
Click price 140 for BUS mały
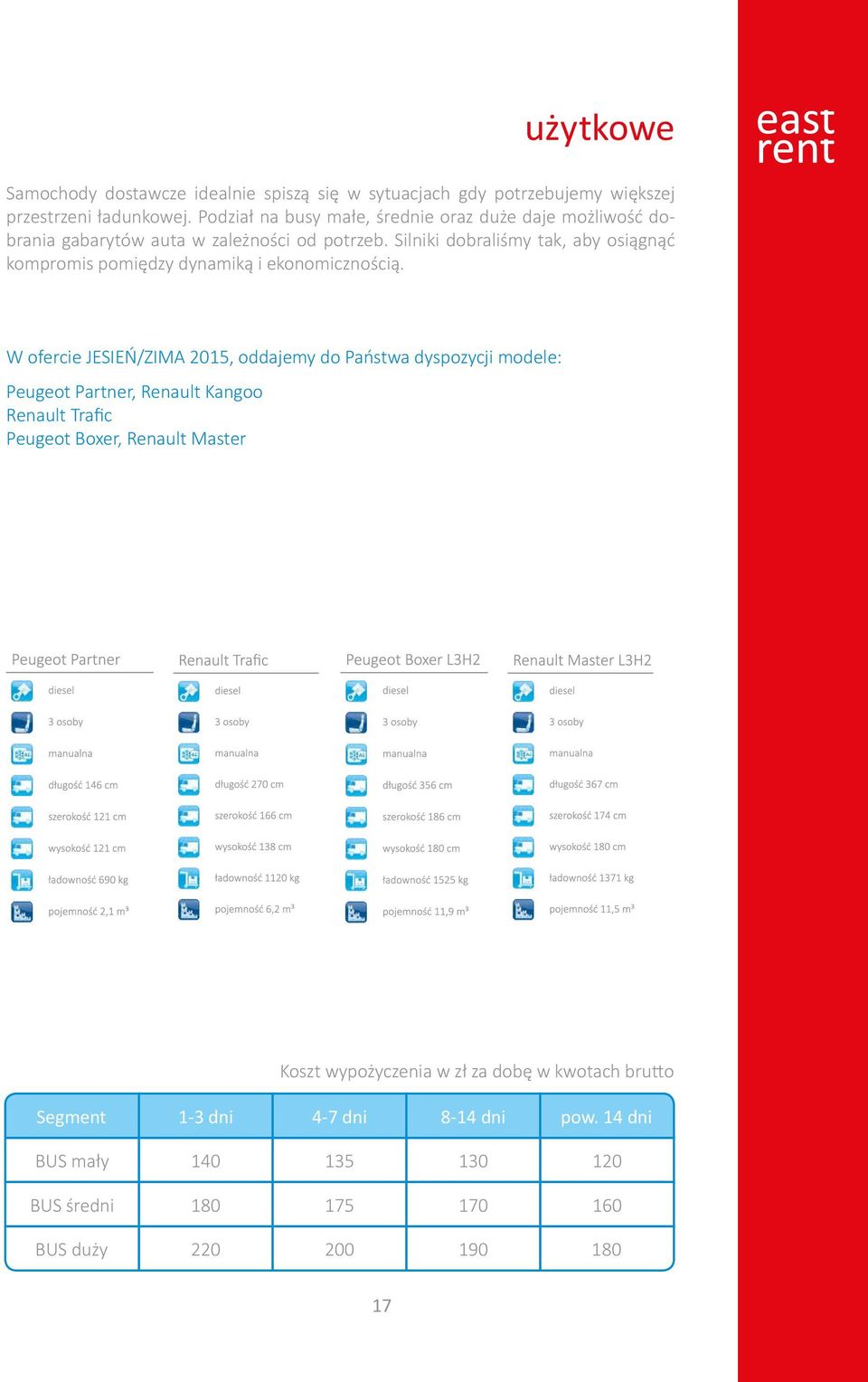click(206, 1161)
